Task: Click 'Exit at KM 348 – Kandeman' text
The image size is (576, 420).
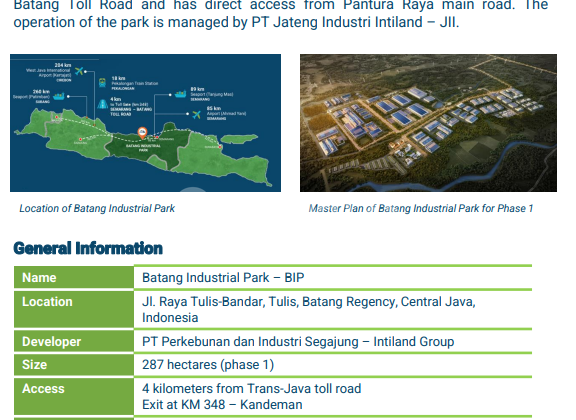Action: (x=222, y=405)
